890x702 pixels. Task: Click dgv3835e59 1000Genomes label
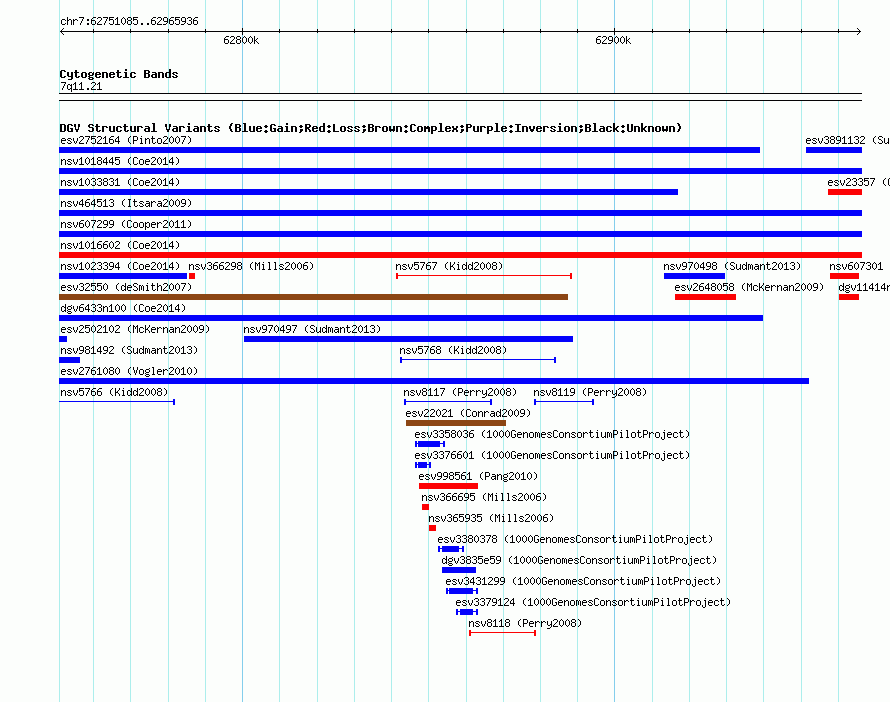(579, 560)
